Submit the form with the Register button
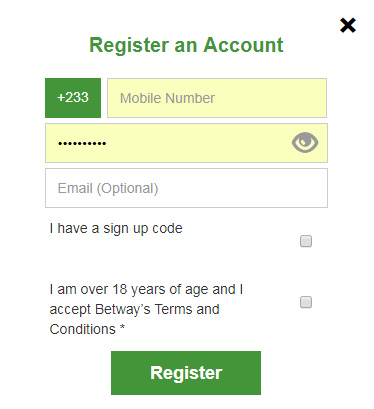Viewport: 374px width, 409px height. [x=186, y=373]
